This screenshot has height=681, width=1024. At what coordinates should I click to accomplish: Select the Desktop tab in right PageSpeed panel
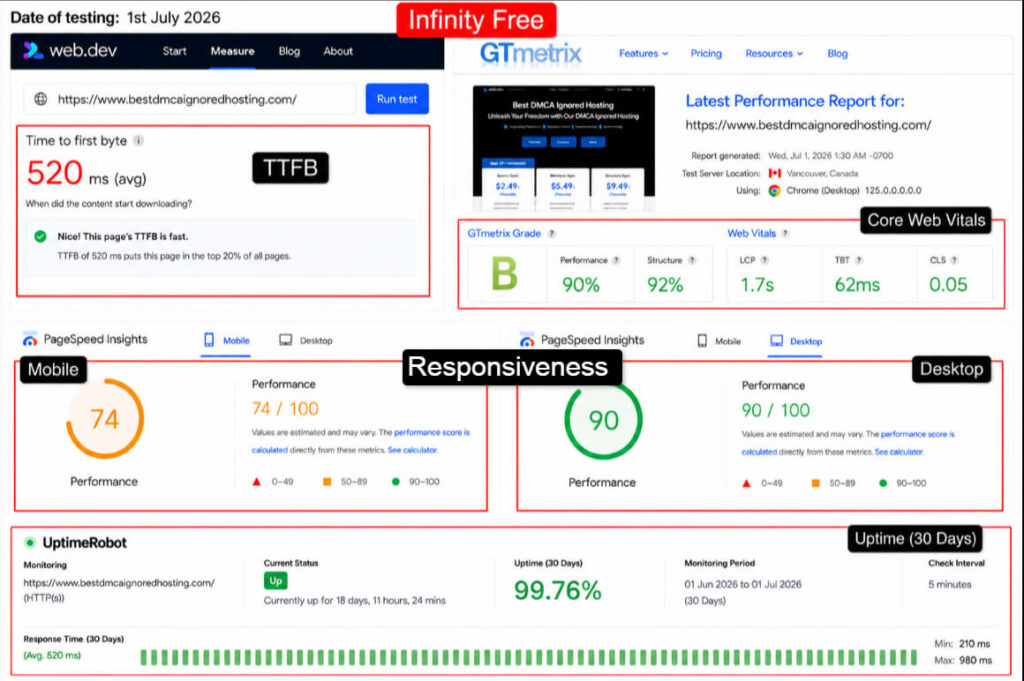[796, 341]
